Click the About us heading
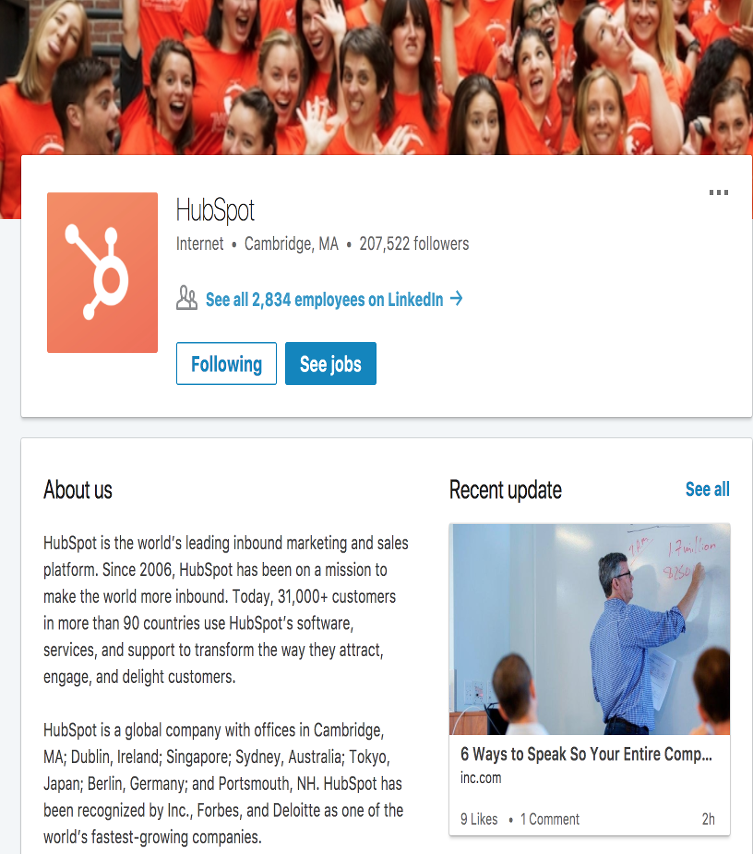The image size is (753, 854). (78, 490)
